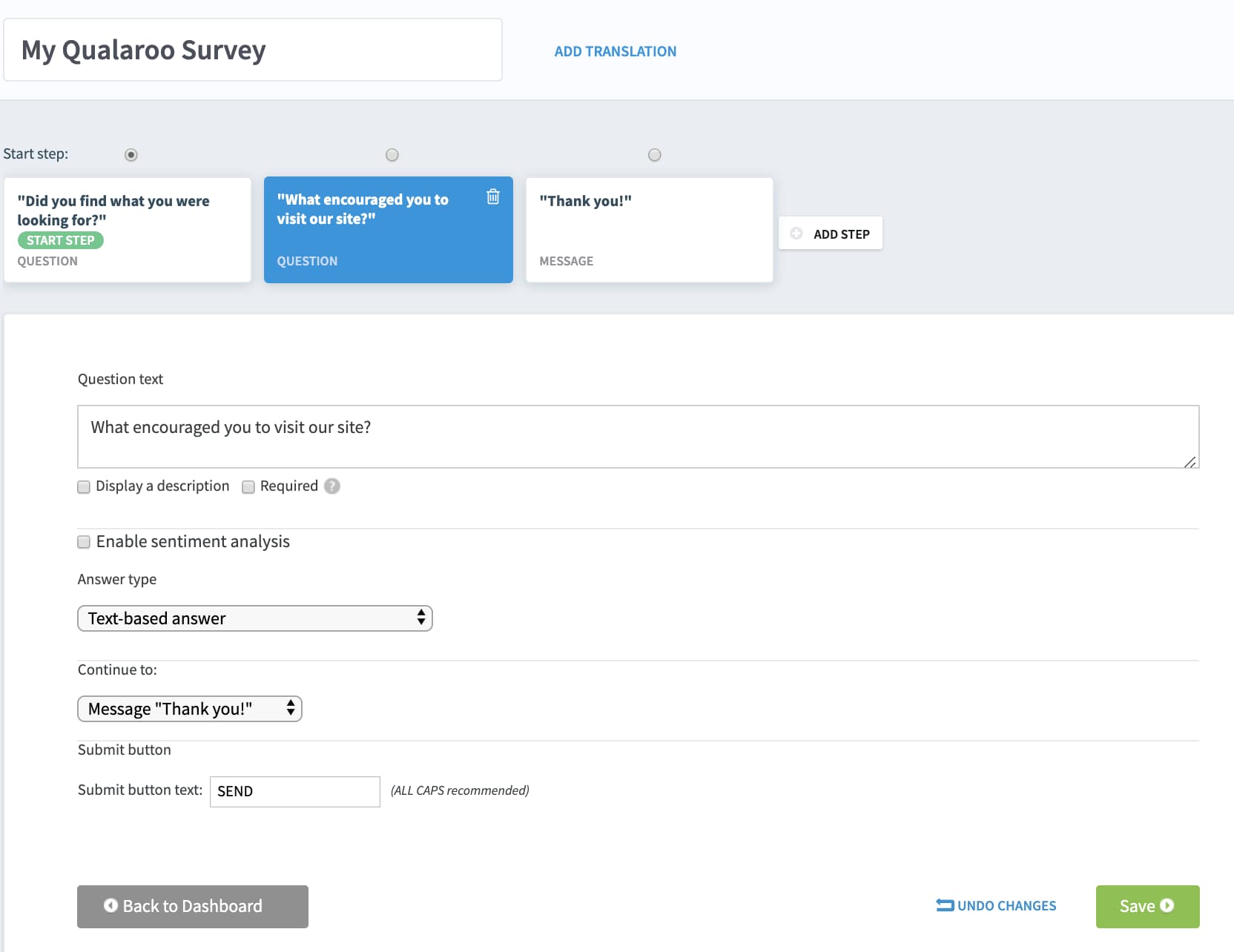Open "Did you find what you were looking for?" step
Screen dimensions: 1234x952
coord(128,230)
